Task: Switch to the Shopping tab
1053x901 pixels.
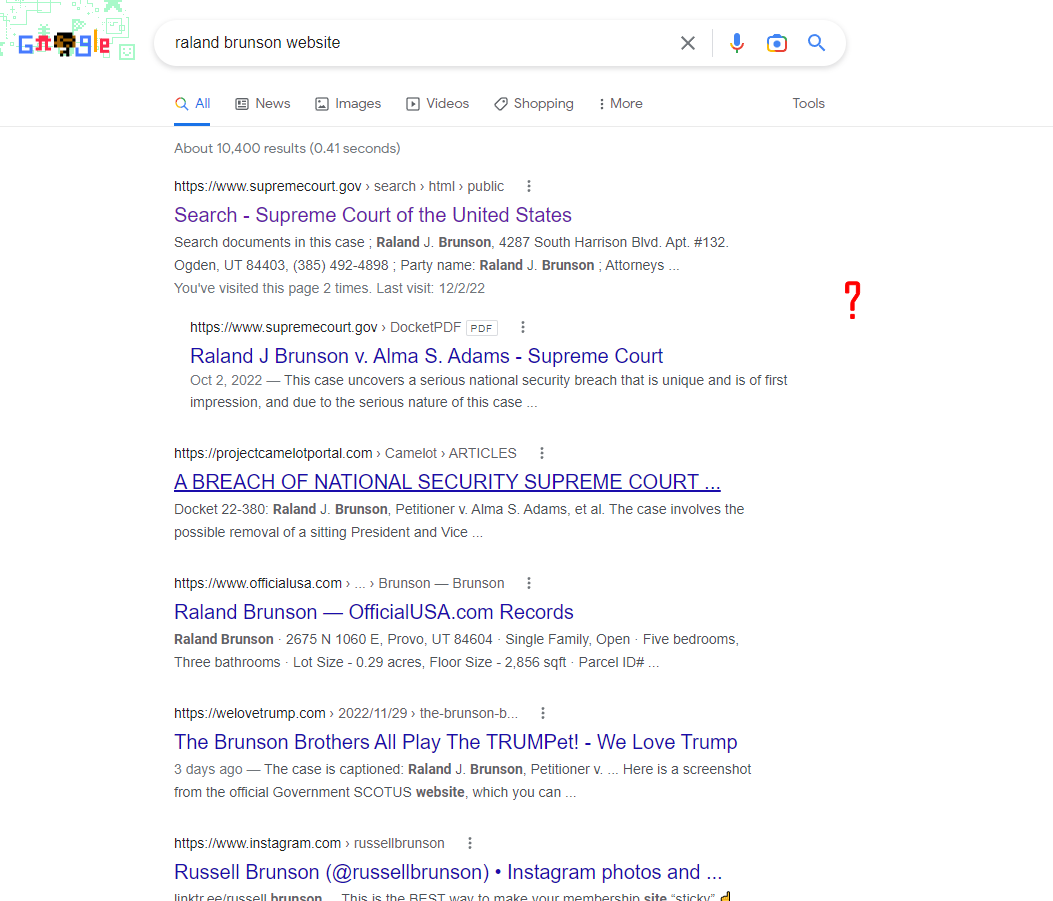Action: [x=534, y=103]
